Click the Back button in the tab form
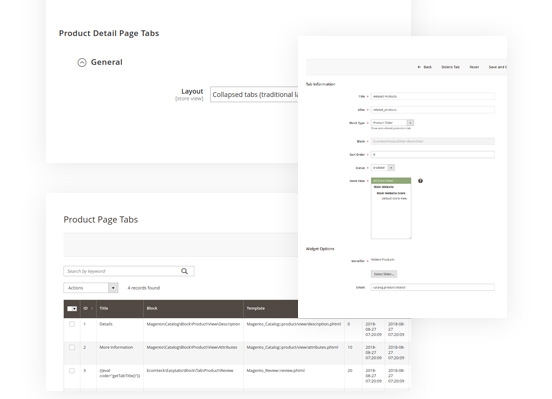Screen dimensions: 552x399 pos(425,67)
